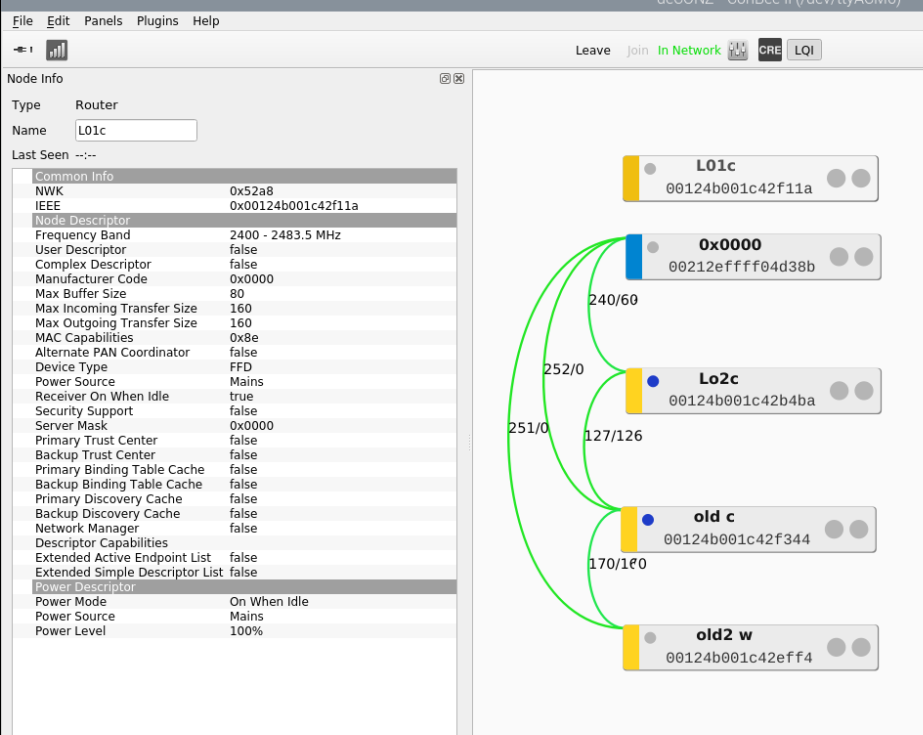Click the status dot on old2 w node

(x=650, y=637)
